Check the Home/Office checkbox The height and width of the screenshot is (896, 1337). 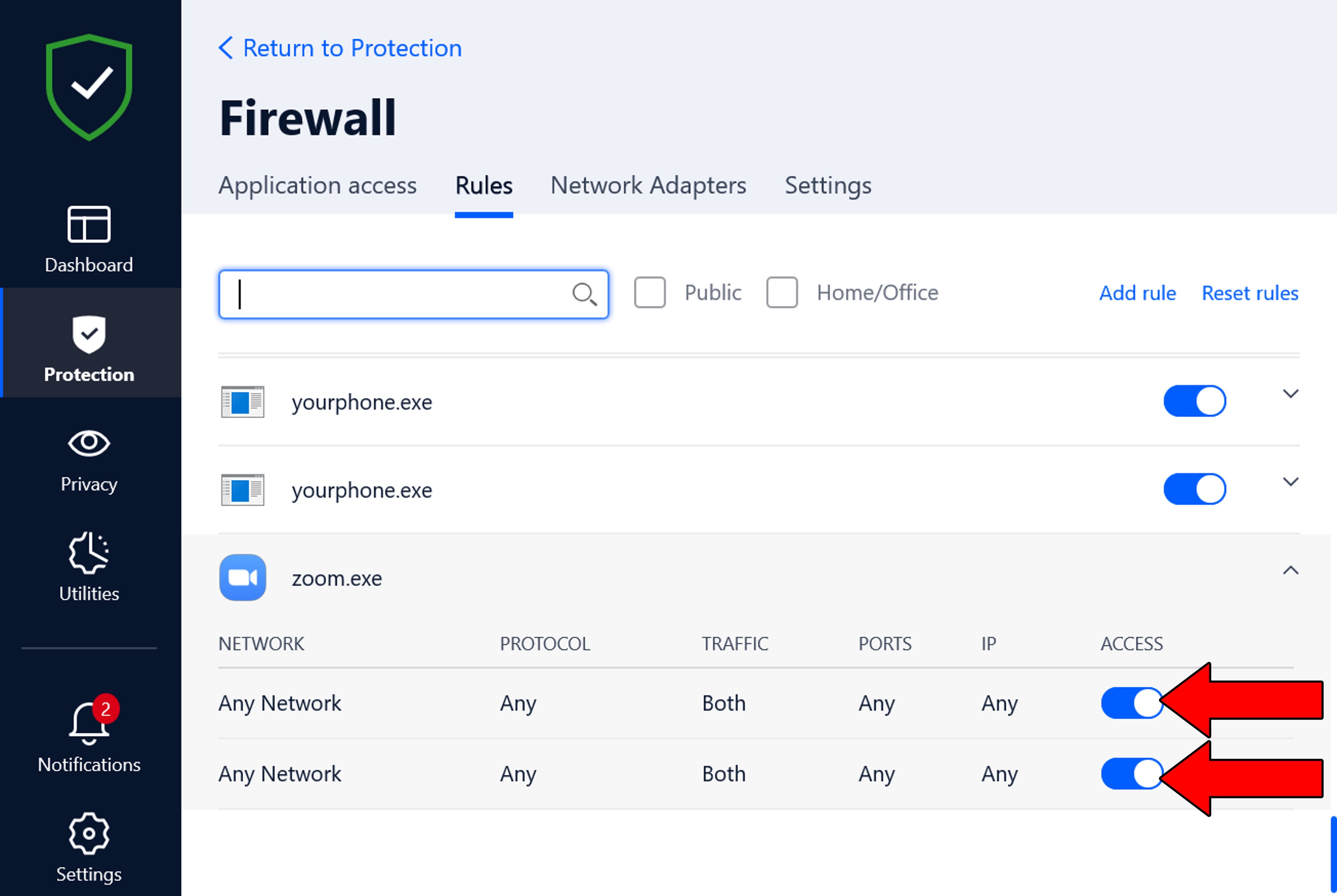pyautogui.click(x=781, y=293)
